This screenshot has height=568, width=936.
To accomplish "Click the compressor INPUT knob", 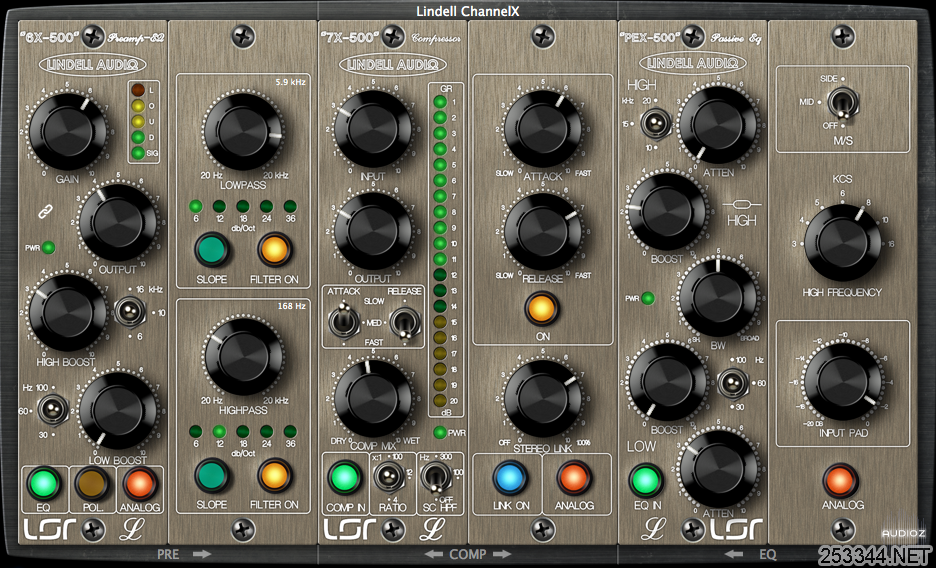I will [x=373, y=129].
